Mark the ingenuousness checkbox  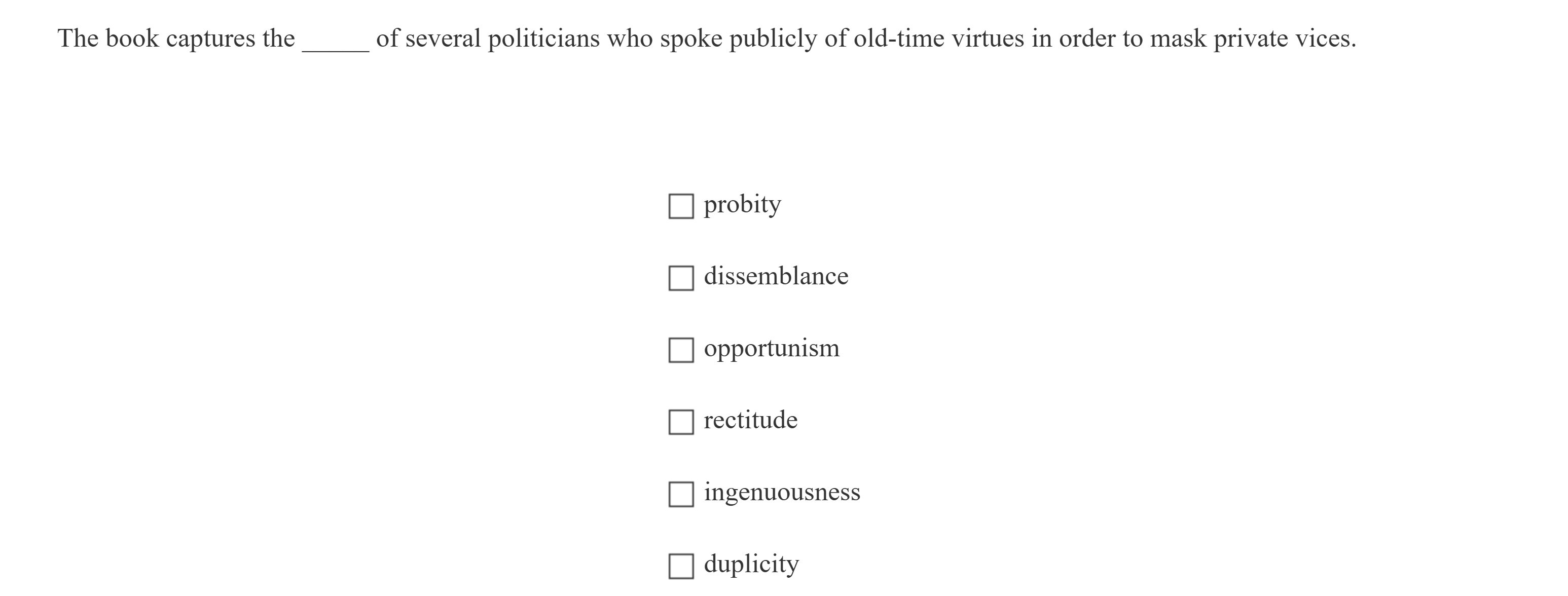point(680,494)
